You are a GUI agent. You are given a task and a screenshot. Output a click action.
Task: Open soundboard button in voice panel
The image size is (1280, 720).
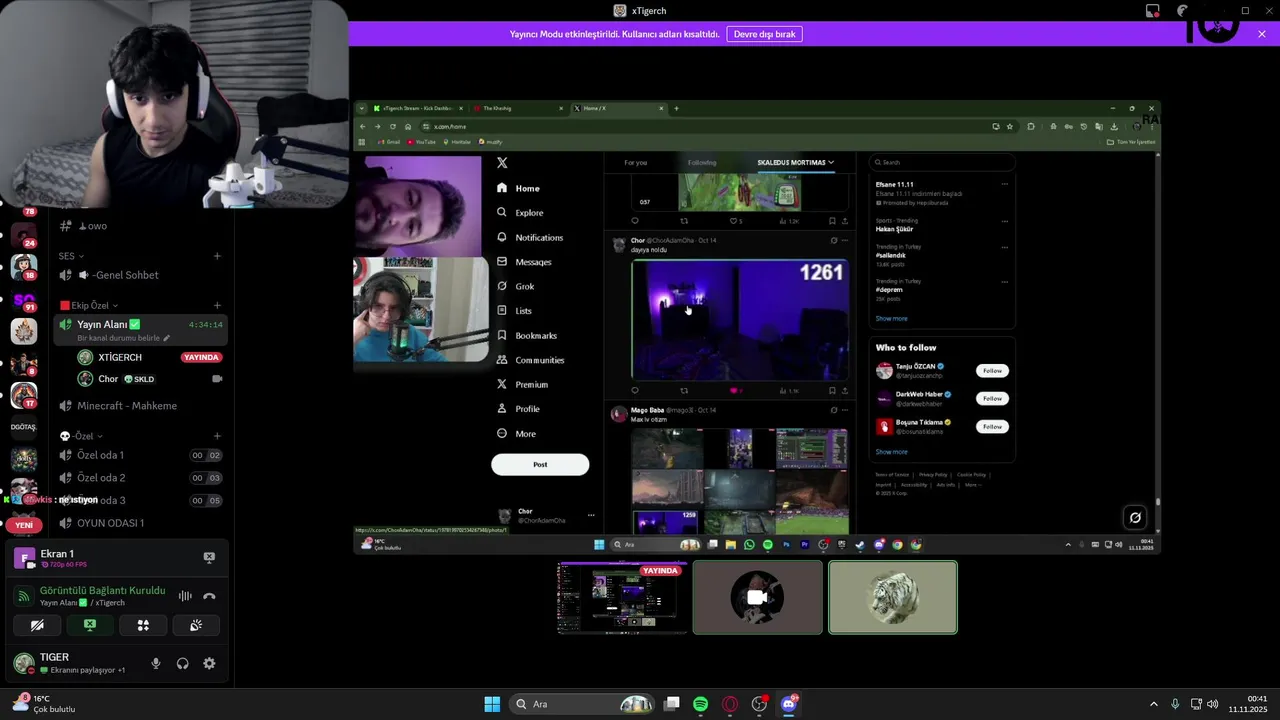tap(196, 625)
